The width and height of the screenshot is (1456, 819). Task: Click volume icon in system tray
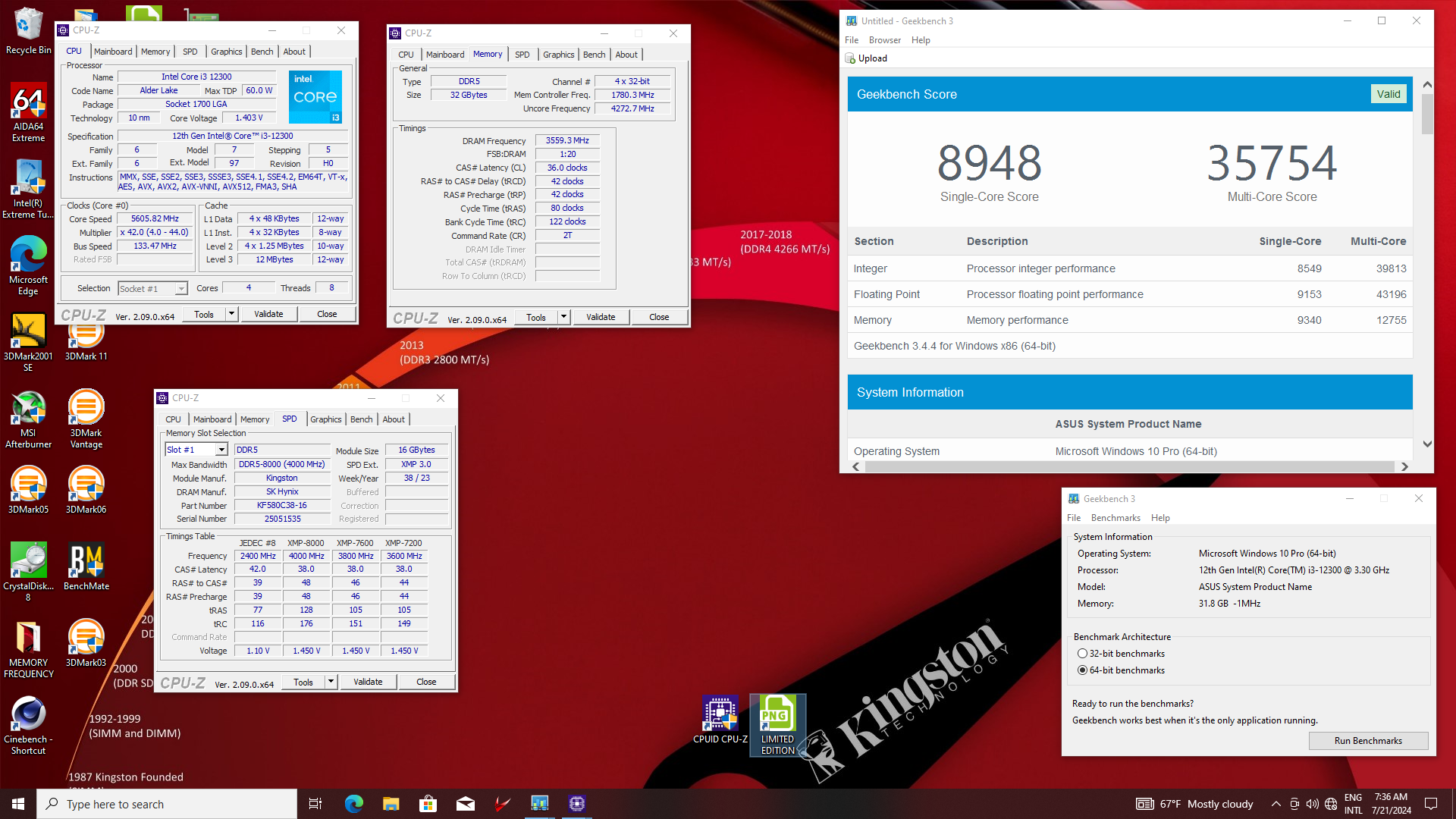[1313, 804]
